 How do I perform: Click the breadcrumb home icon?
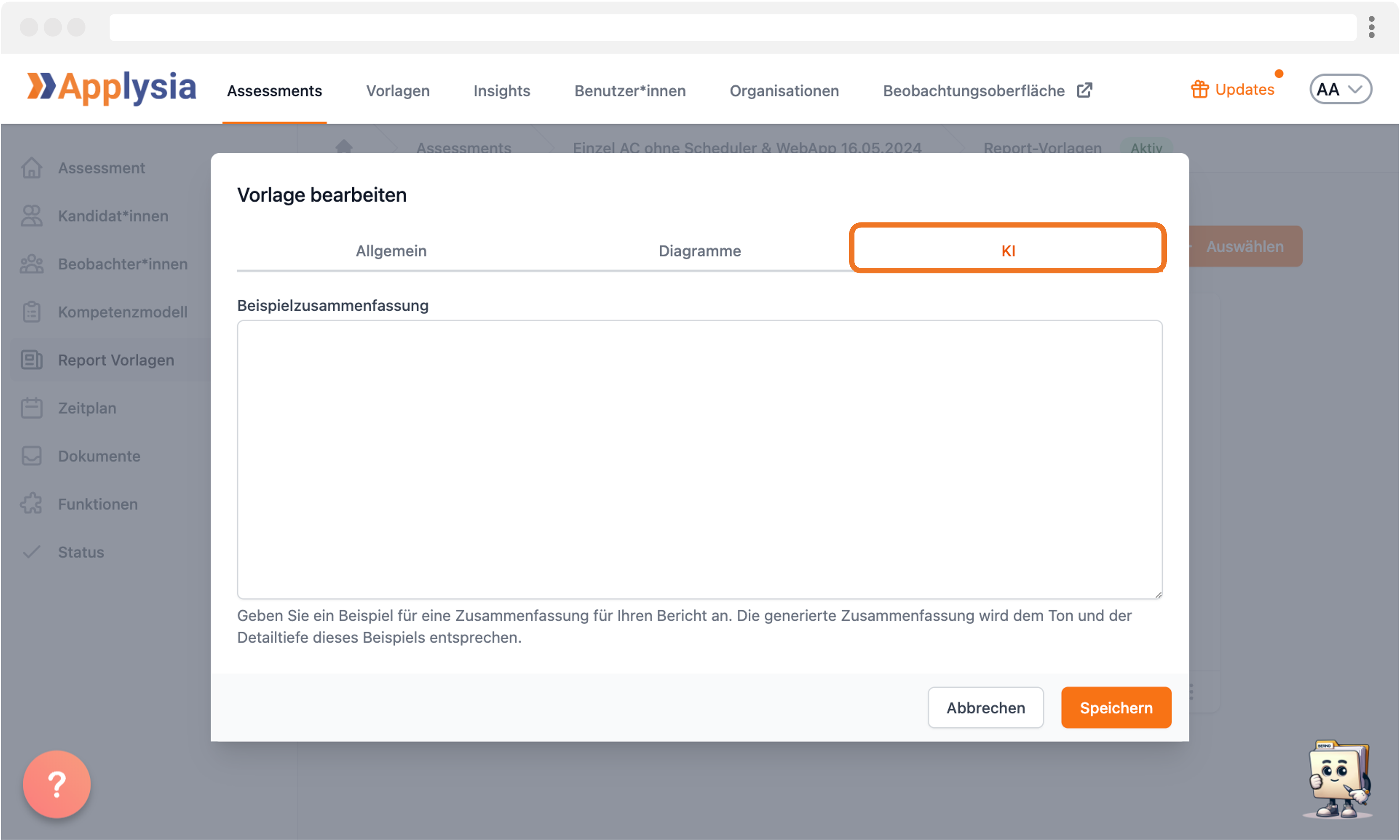[344, 146]
